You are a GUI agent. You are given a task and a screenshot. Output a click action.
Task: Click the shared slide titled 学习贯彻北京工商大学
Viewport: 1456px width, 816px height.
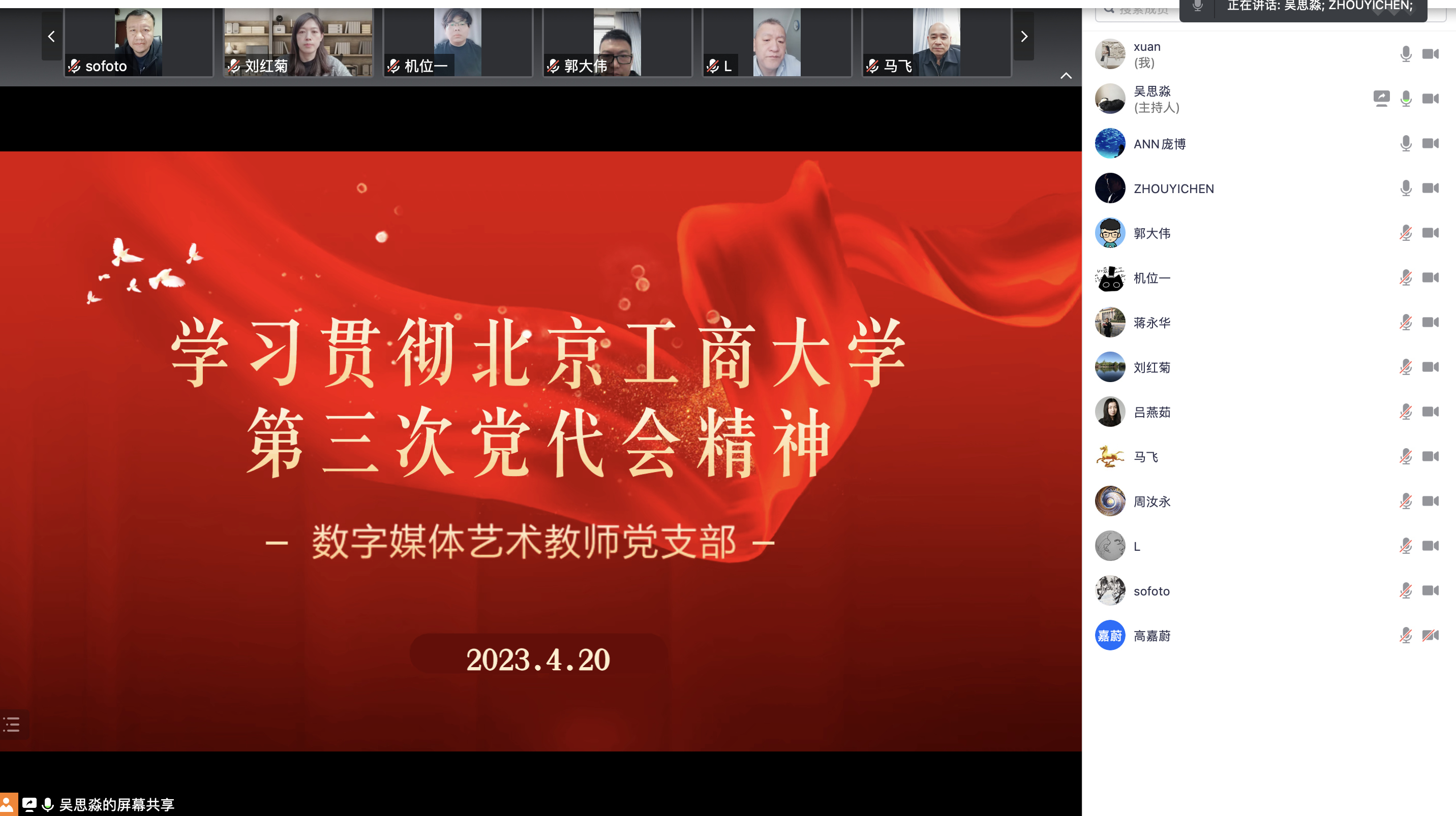[540, 451]
